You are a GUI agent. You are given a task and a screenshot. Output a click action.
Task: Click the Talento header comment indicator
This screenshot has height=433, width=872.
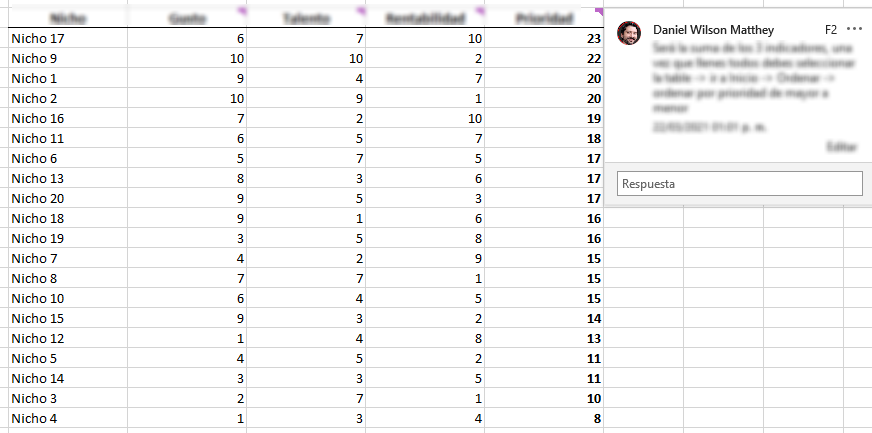click(361, 11)
